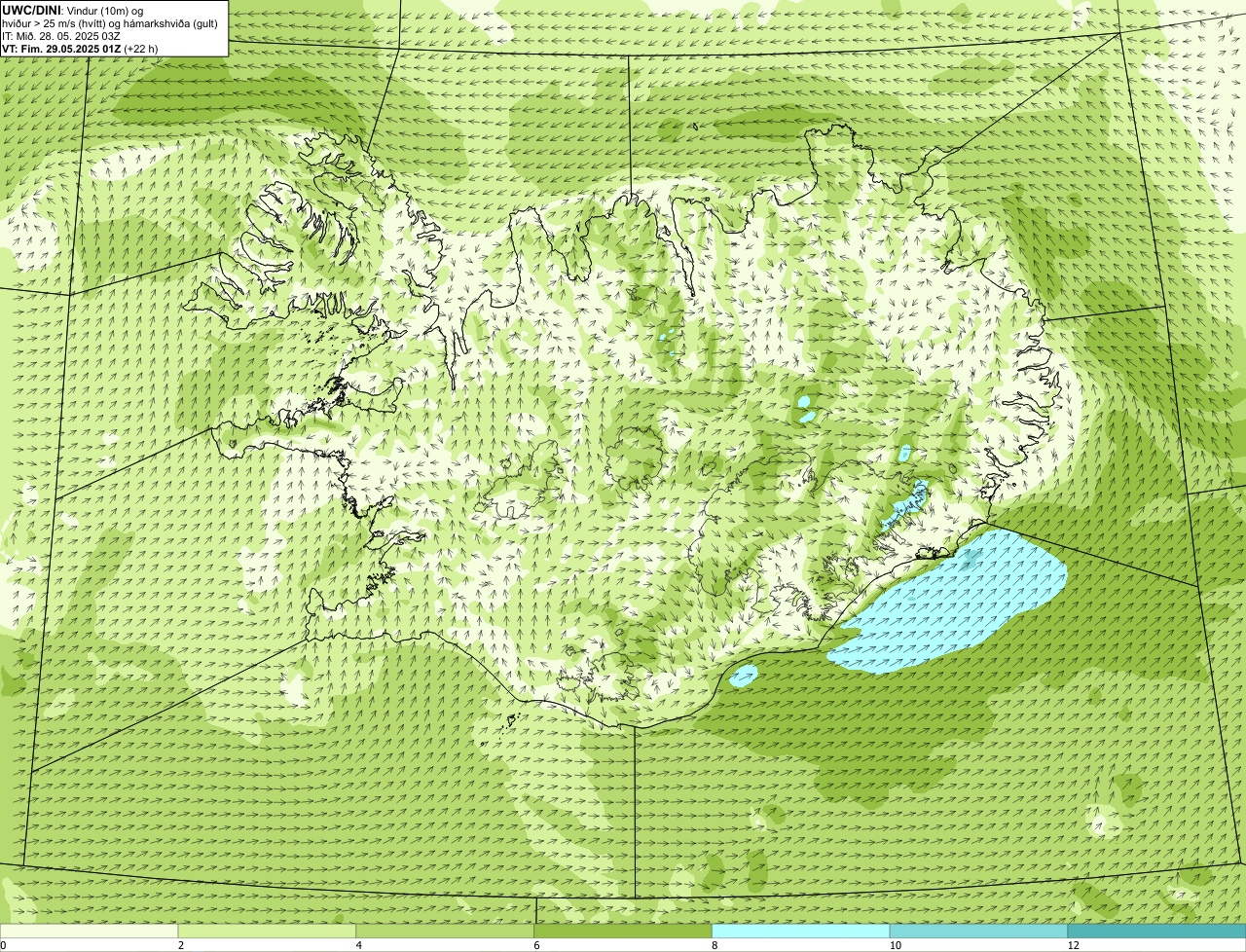Click the 4–6 m/s green legend segment
1246x952 pixels.
coord(446,932)
